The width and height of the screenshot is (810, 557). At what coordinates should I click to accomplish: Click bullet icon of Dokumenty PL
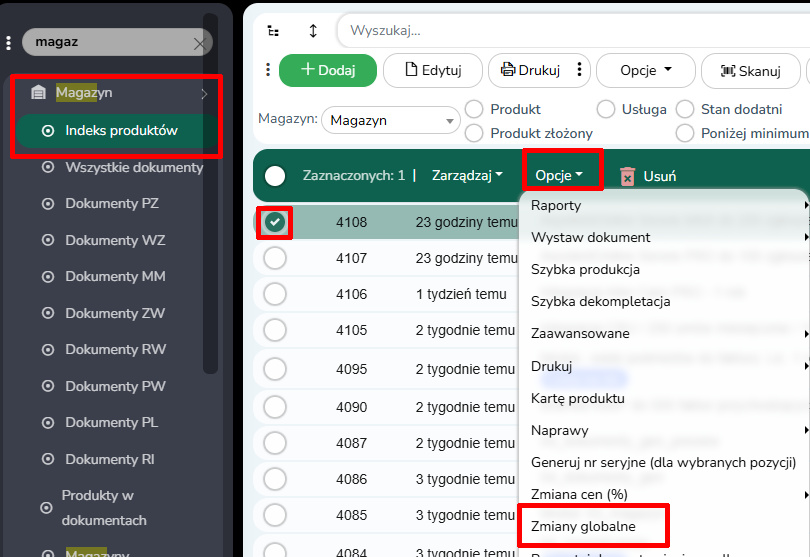click(x=48, y=423)
